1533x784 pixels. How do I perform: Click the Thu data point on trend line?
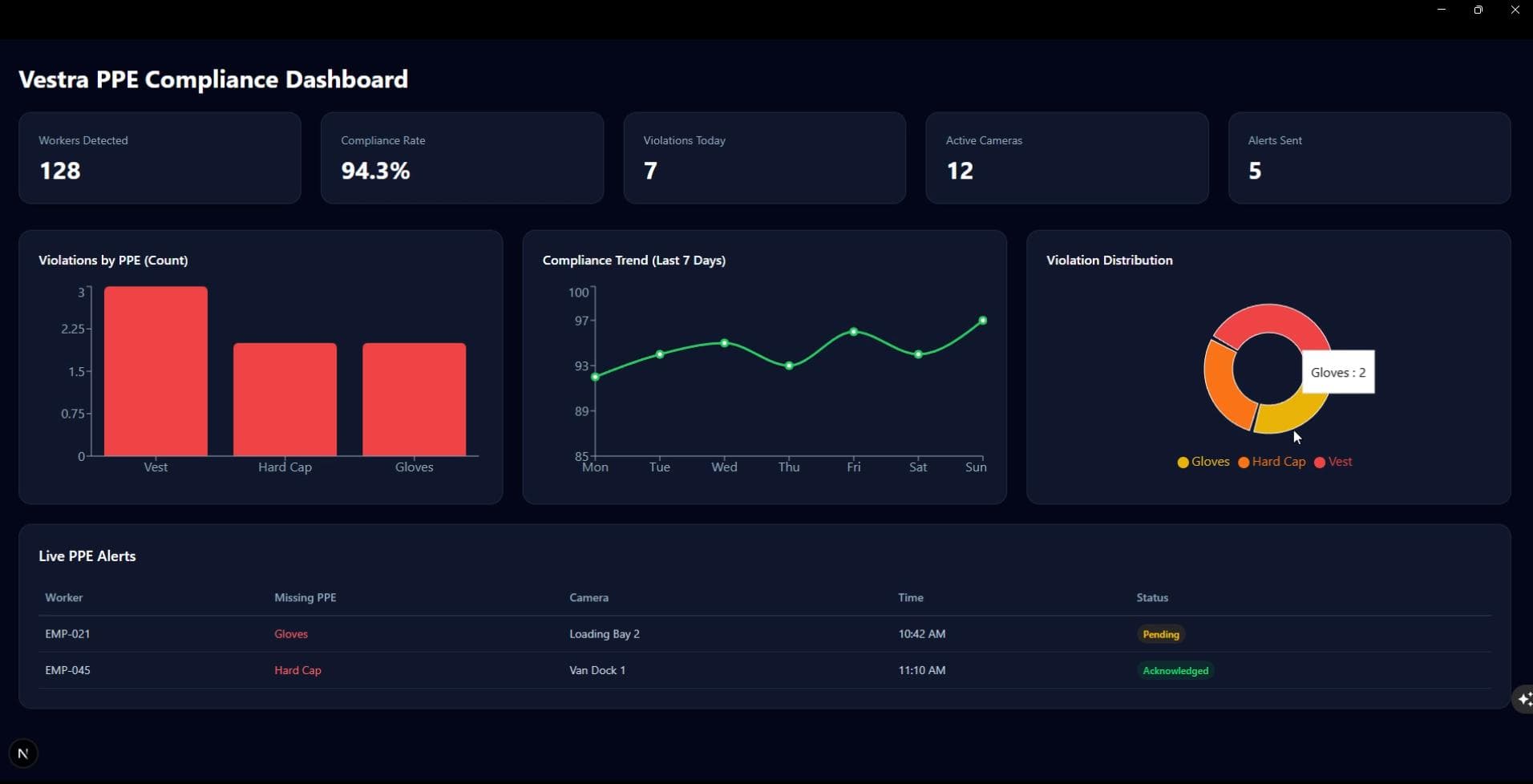[x=789, y=366]
